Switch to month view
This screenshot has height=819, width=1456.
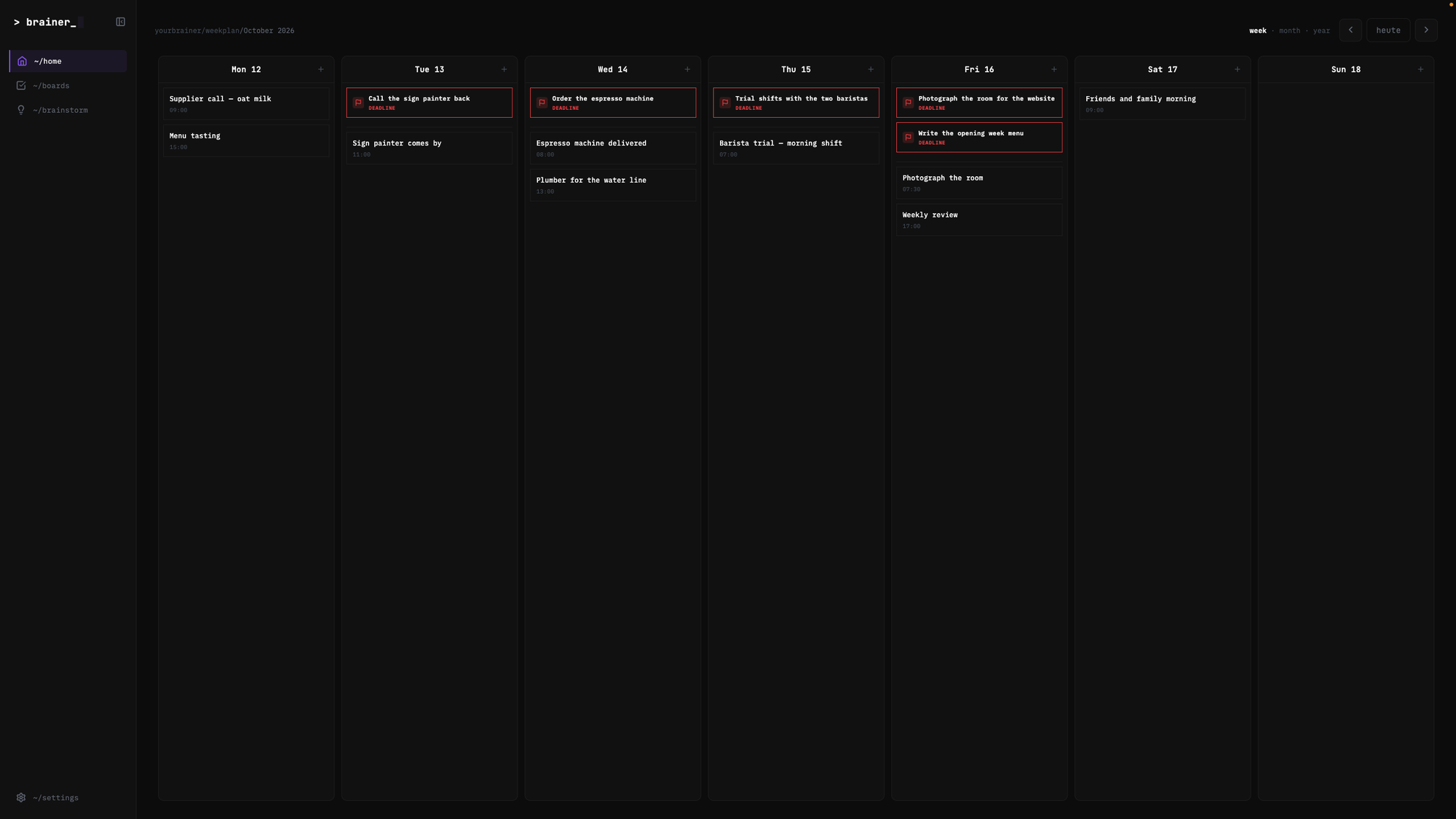click(x=1289, y=31)
